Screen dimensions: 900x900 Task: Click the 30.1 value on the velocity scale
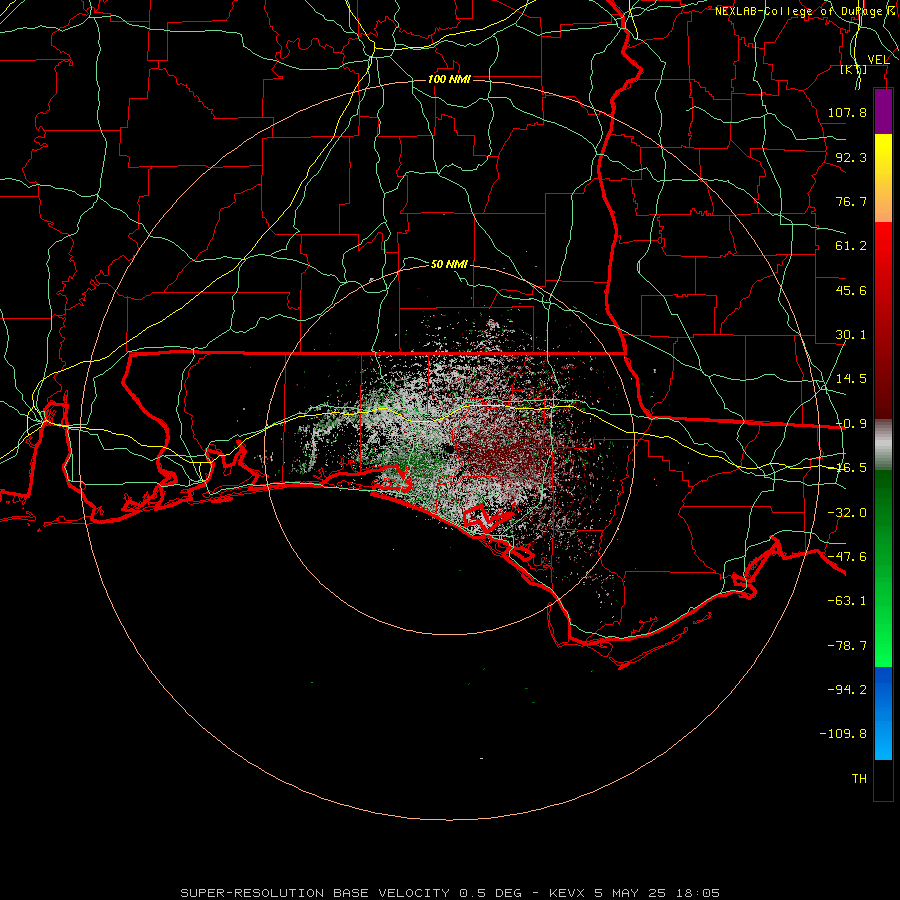[x=851, y=335]
